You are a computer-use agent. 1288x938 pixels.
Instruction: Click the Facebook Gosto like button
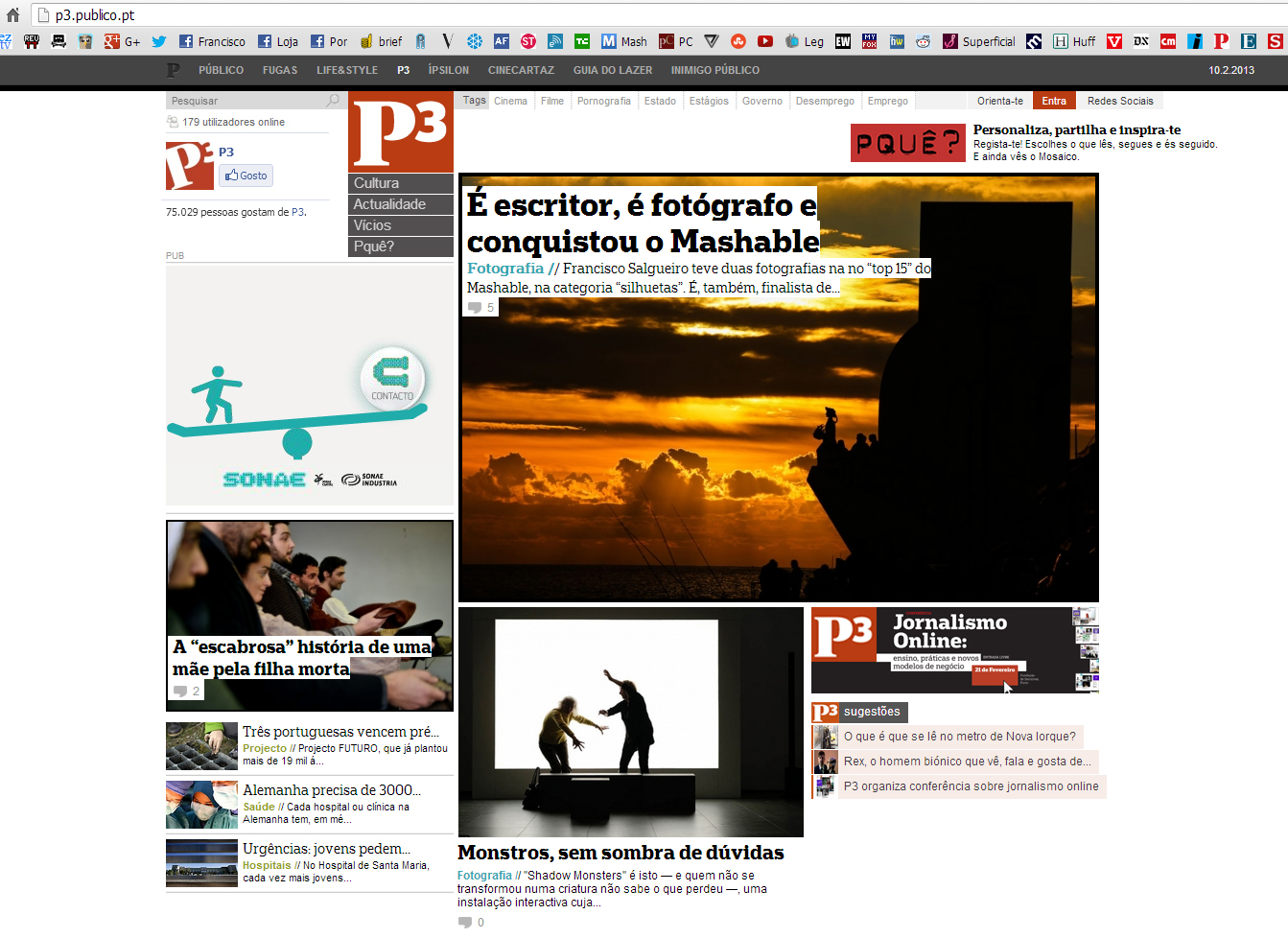tap(246, 176)
